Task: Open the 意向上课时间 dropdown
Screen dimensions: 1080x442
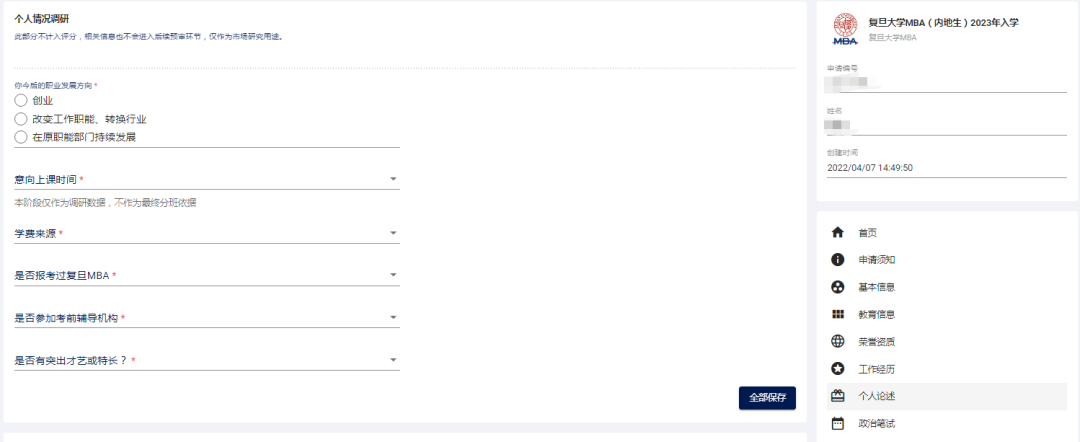Action: point(393,180)
